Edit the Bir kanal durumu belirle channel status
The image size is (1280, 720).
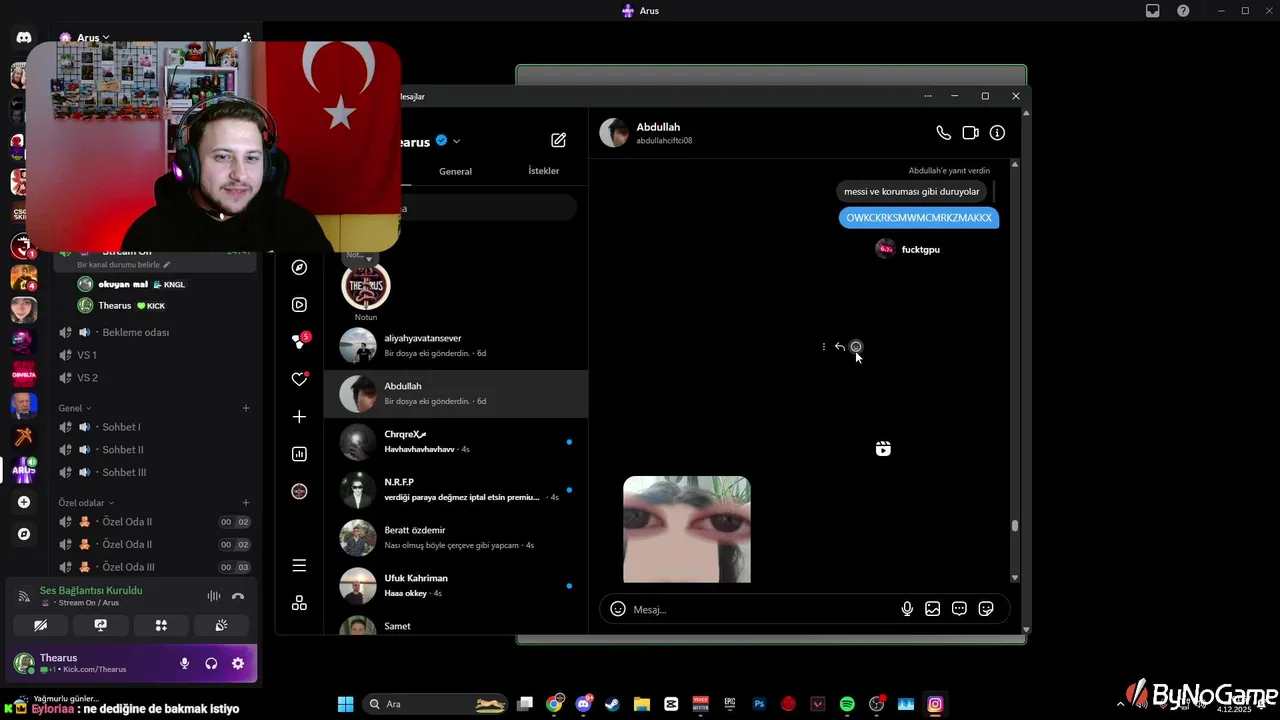pyautogui.click(x=124, y=265)
